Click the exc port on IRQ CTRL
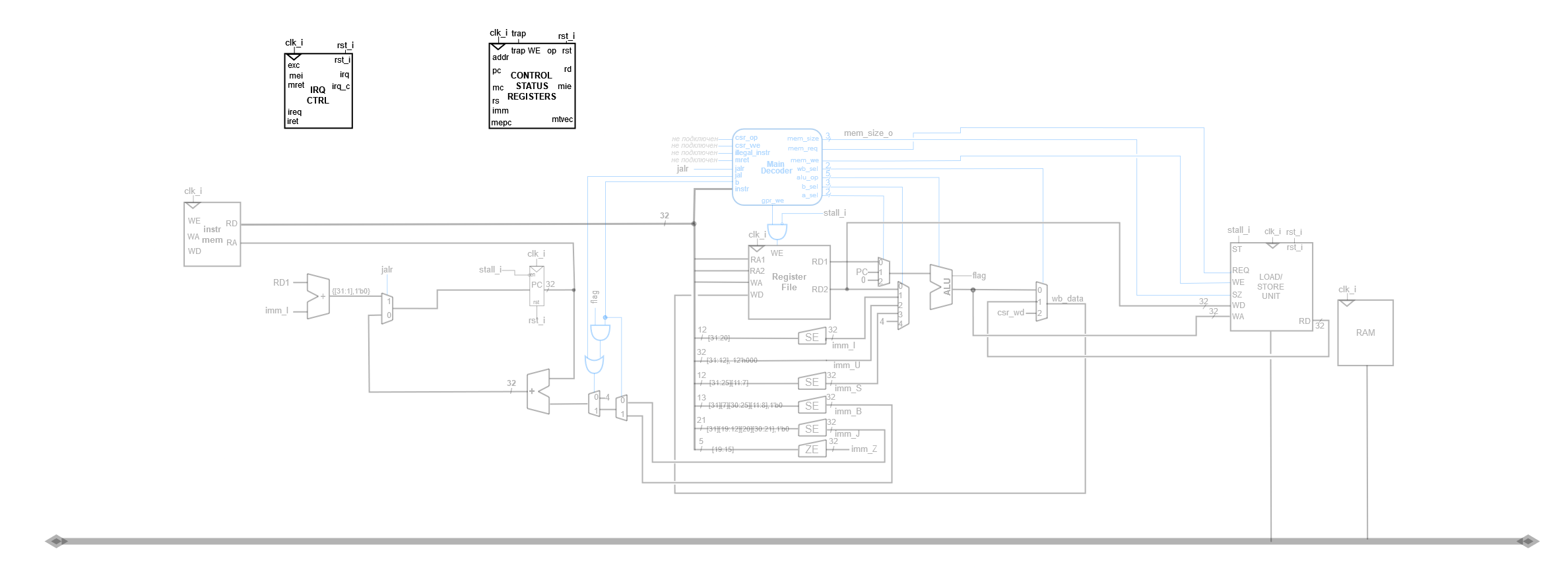 [x=294, y=65]
